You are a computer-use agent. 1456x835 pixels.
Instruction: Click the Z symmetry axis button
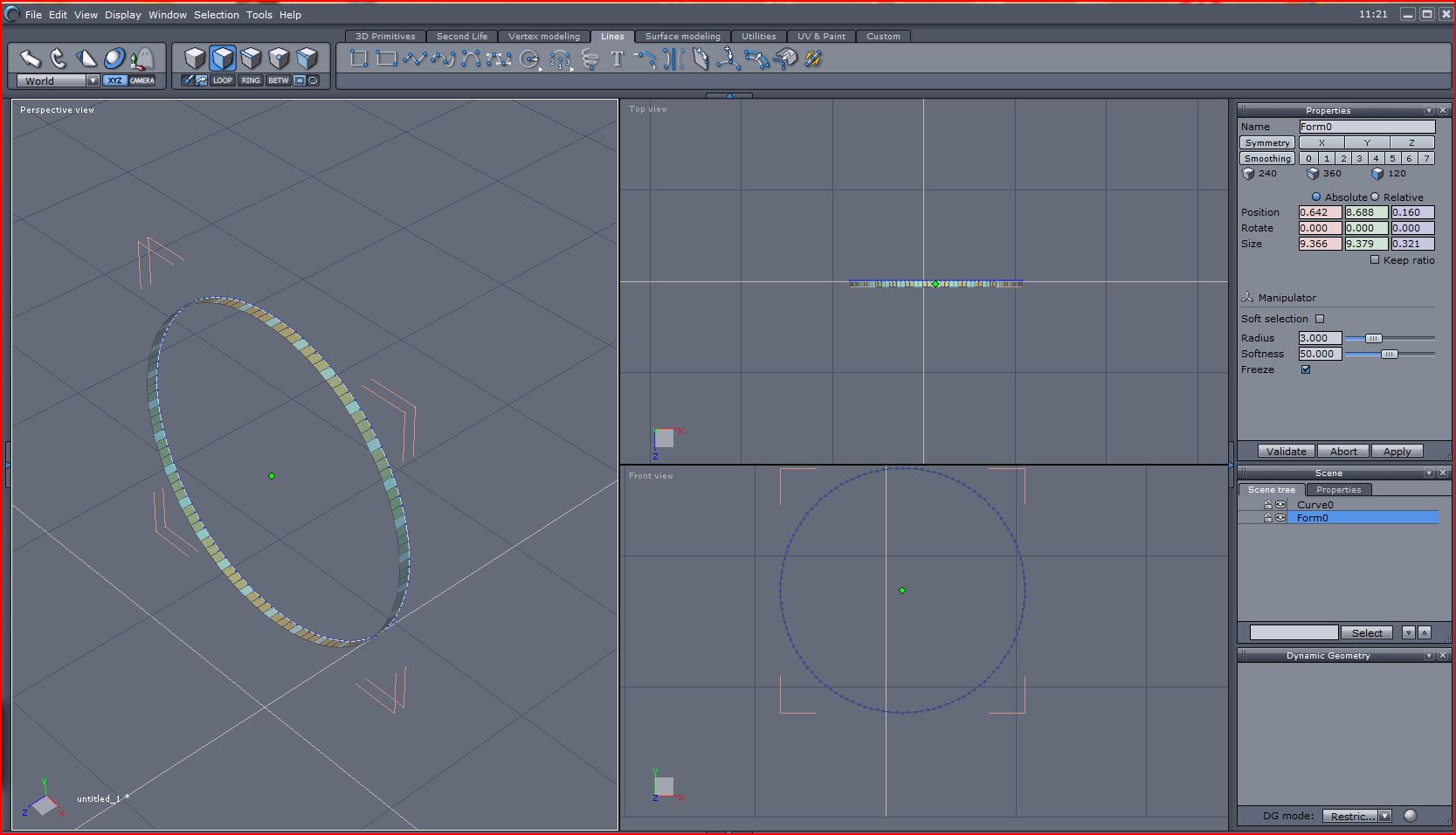1411,142
